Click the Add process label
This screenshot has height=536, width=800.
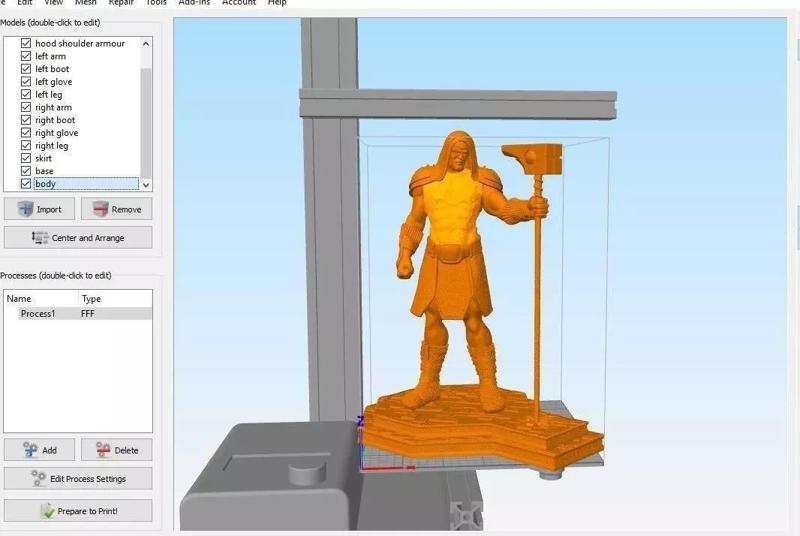(x=49, y=450)
